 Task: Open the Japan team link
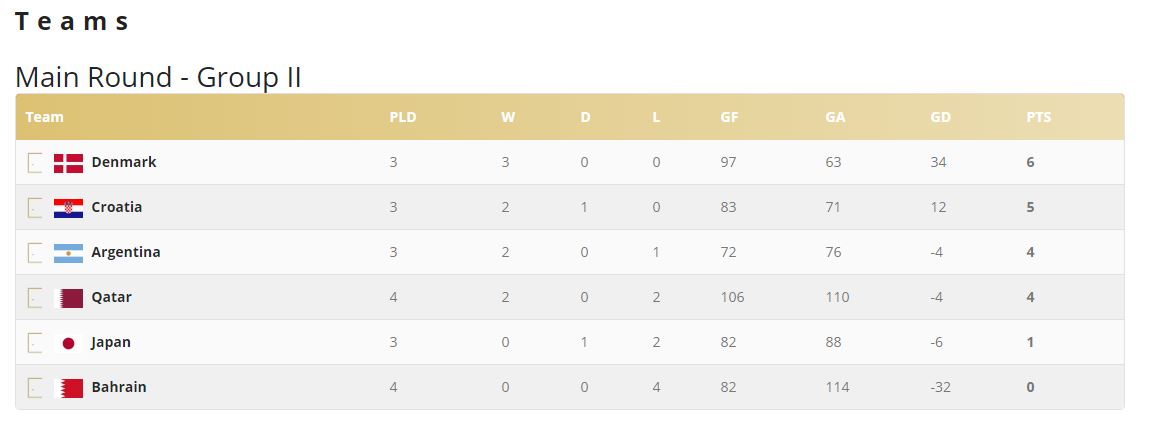(111, 342)
